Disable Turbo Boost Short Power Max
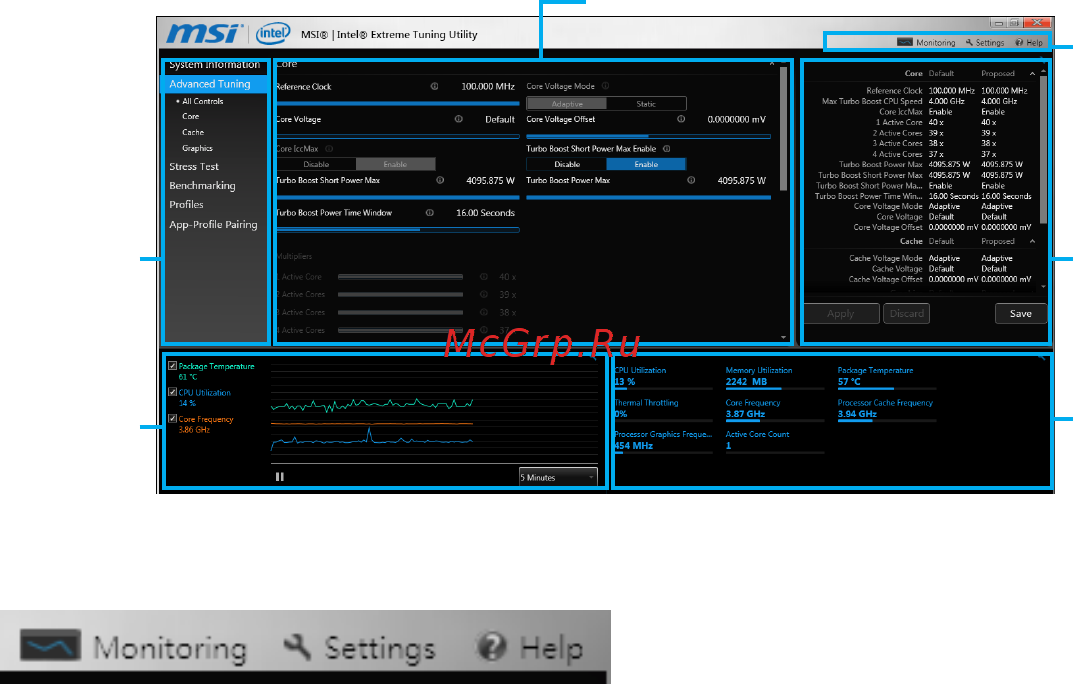The height and width of the screenshot is (684, 1073). (567, 164)
